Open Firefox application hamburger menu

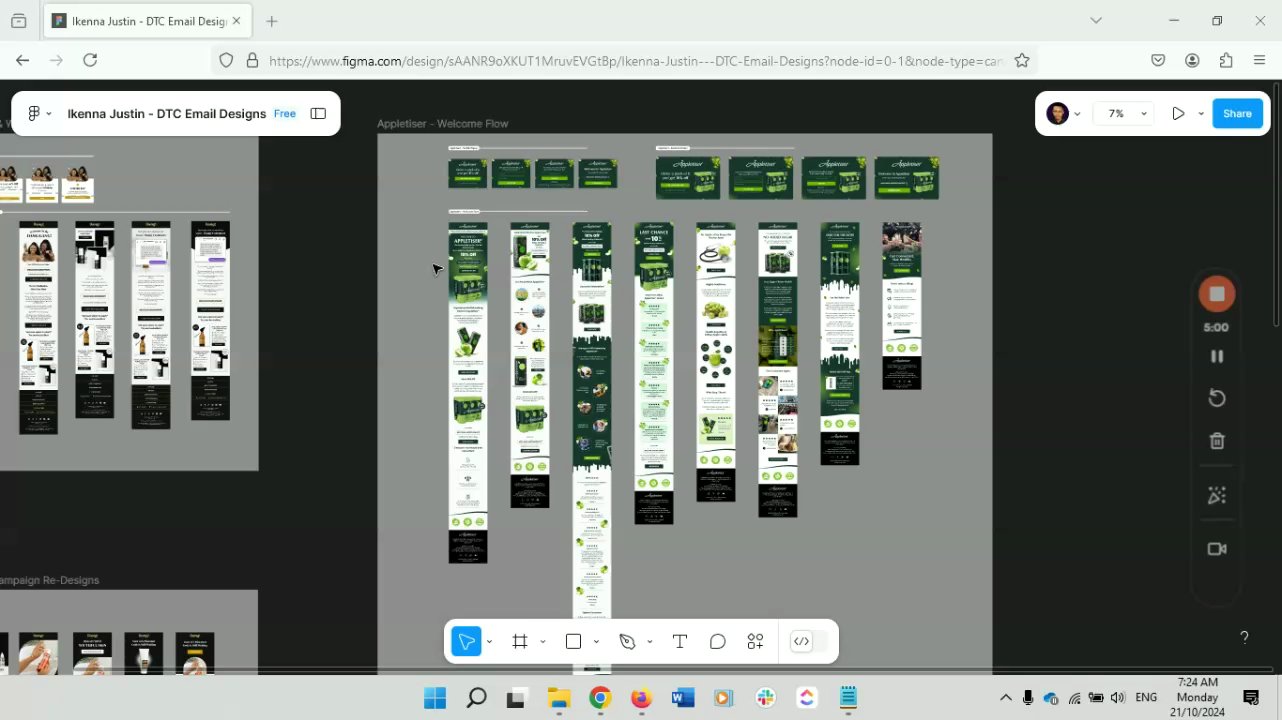1260,60
